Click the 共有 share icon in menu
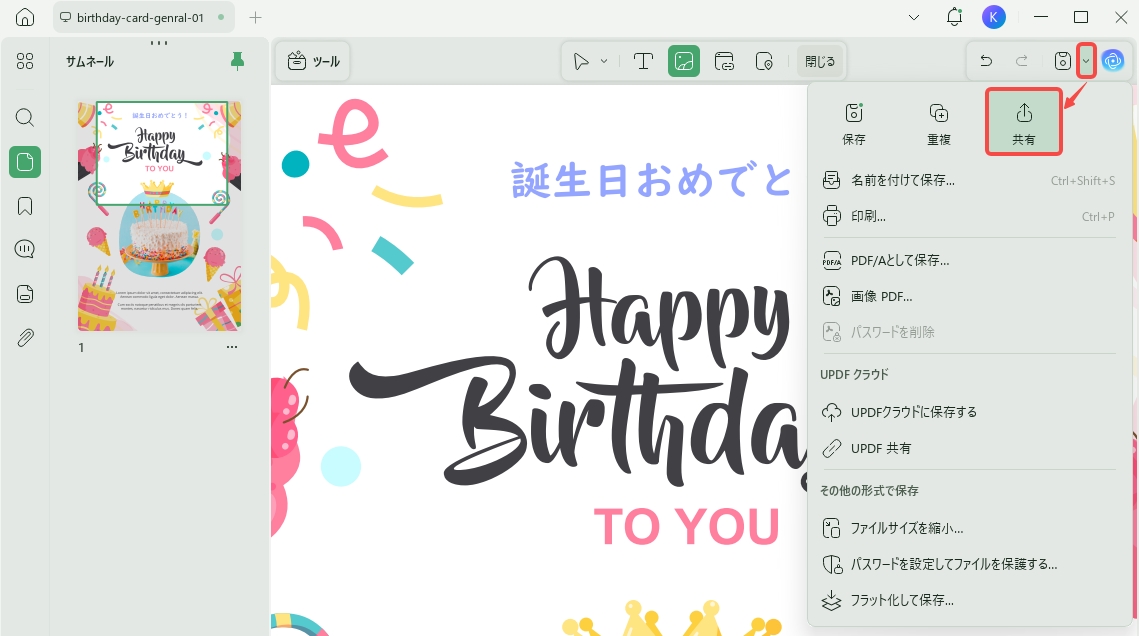The image size is (1139, 636). pyautogui.click(x=1024, y=122)
